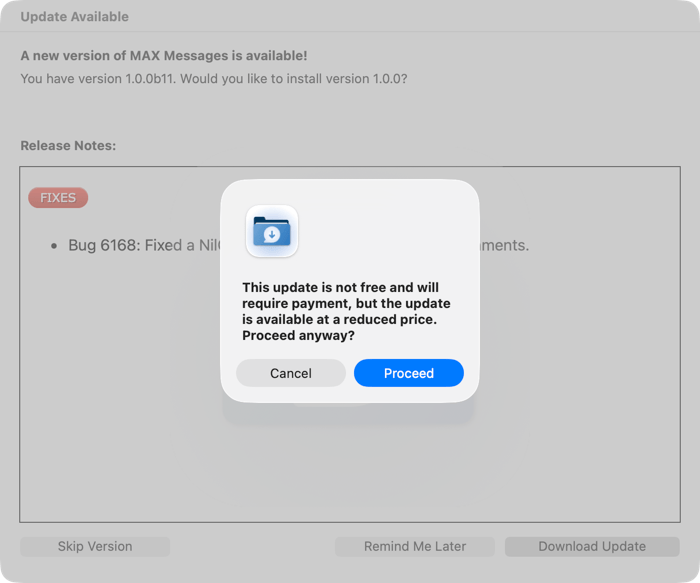700x583 pixels.
Task: Click the 'Release Notes:' label
Action: click(x=68, y=146)
